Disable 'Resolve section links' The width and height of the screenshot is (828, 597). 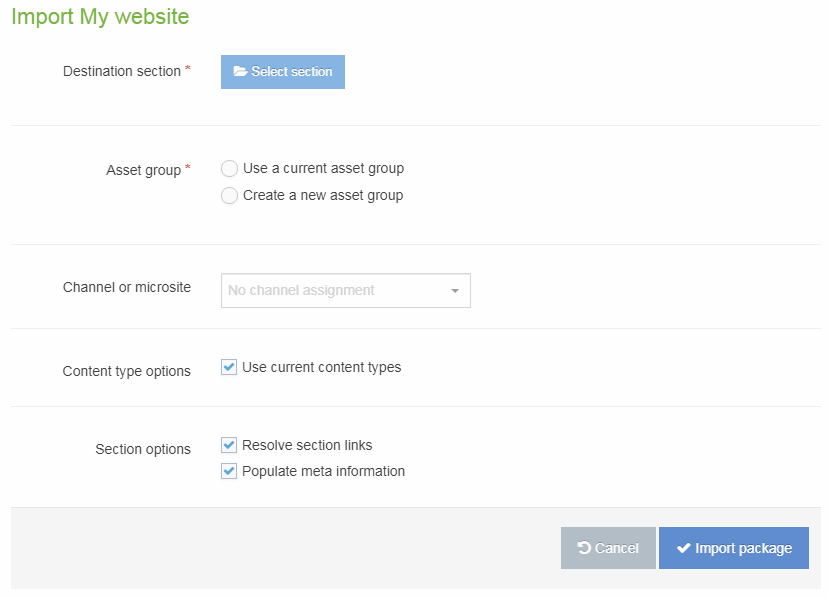(228, 444)
